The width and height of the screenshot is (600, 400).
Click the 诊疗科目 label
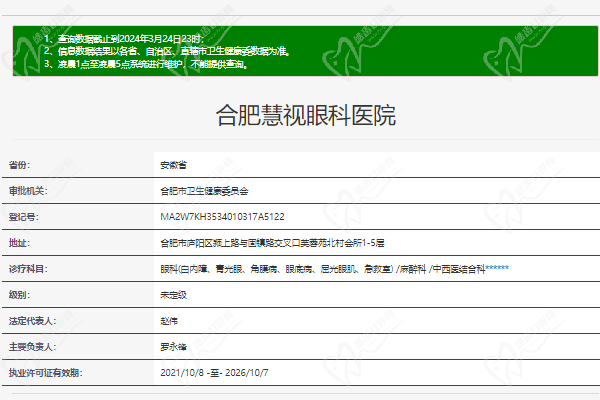tap(28, 269)
